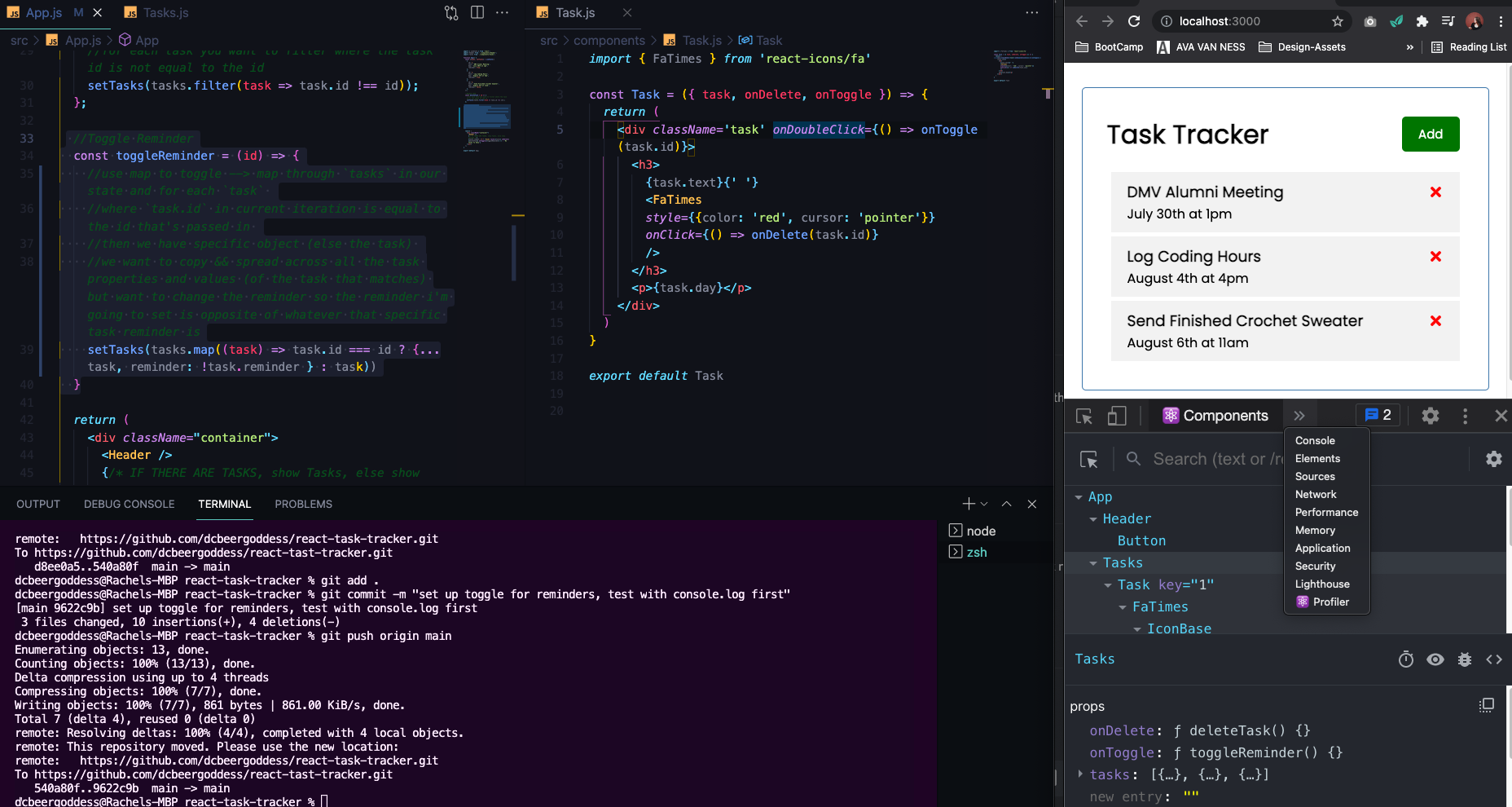The image size is (1512, 807).
Task: Select the Components DevTools tab
Action: [1215, 416]
